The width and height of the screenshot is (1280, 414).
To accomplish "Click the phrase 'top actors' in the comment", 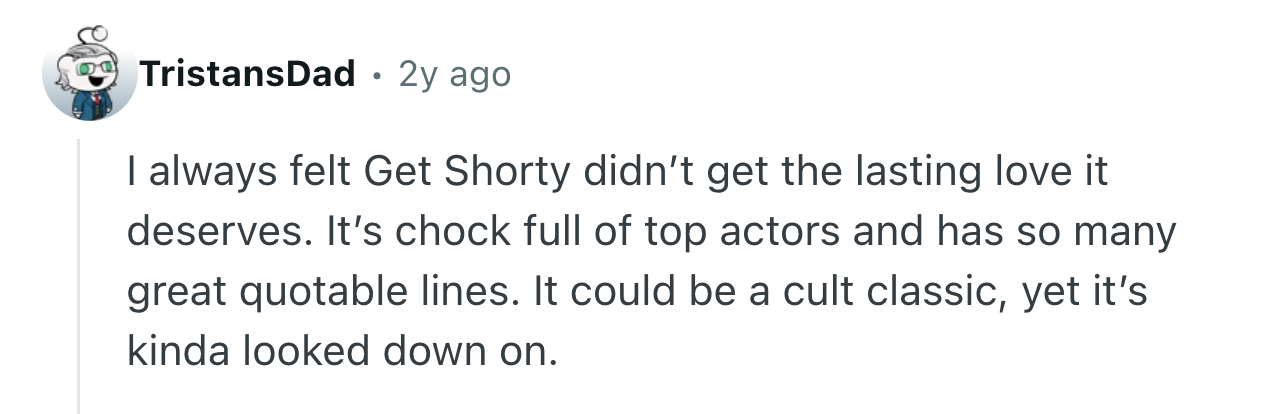I will (x=780, y=233).
